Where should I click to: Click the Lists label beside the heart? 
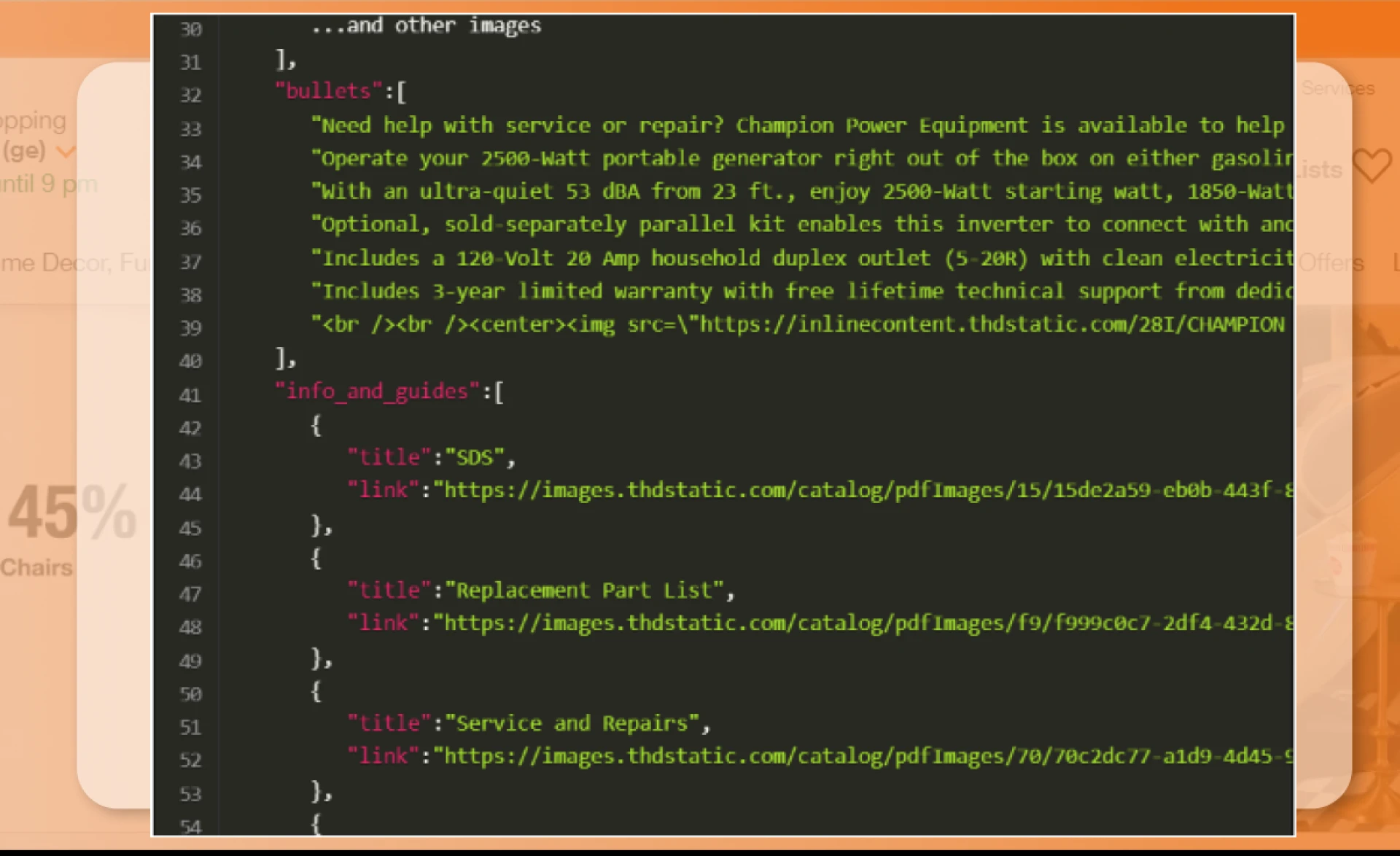pos(1321,170)
